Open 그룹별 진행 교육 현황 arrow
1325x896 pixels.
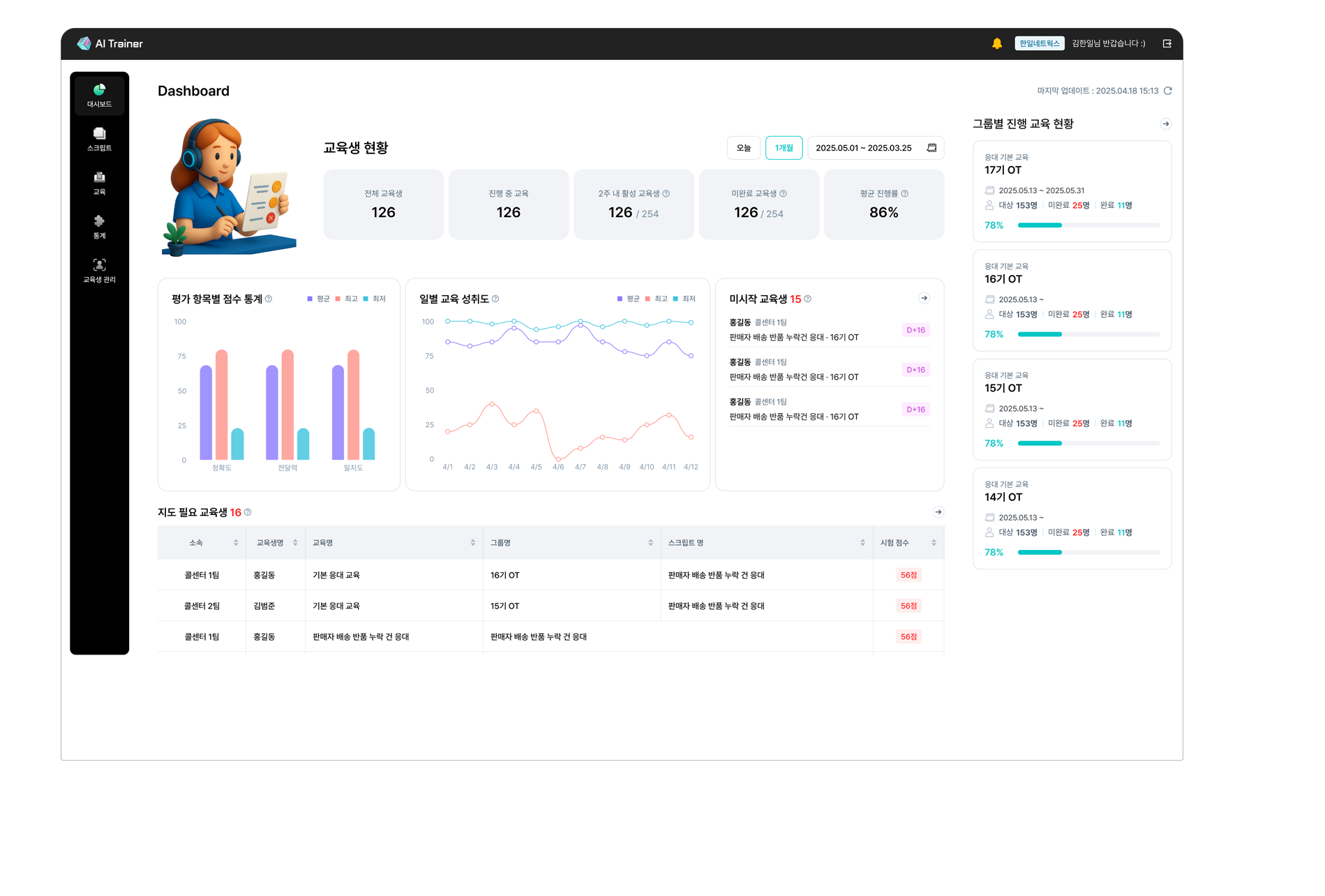(x=1165, y=124)
